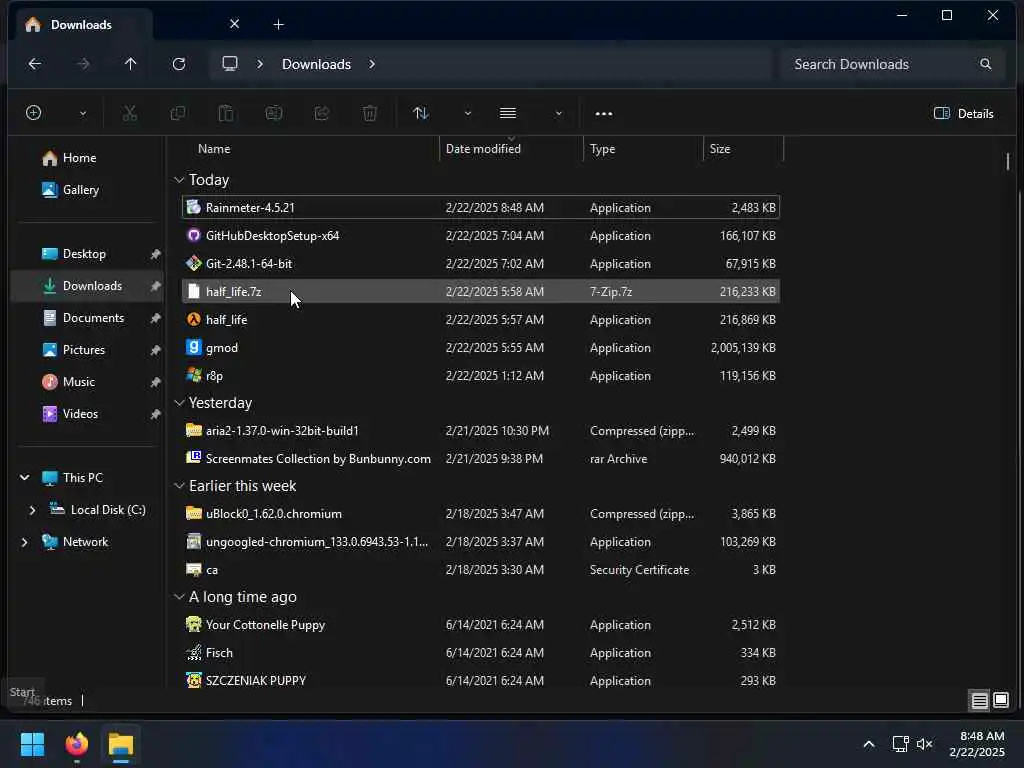Sort by the Type column header
This screenshot has height=768, width=1024.
pos(643,149)
